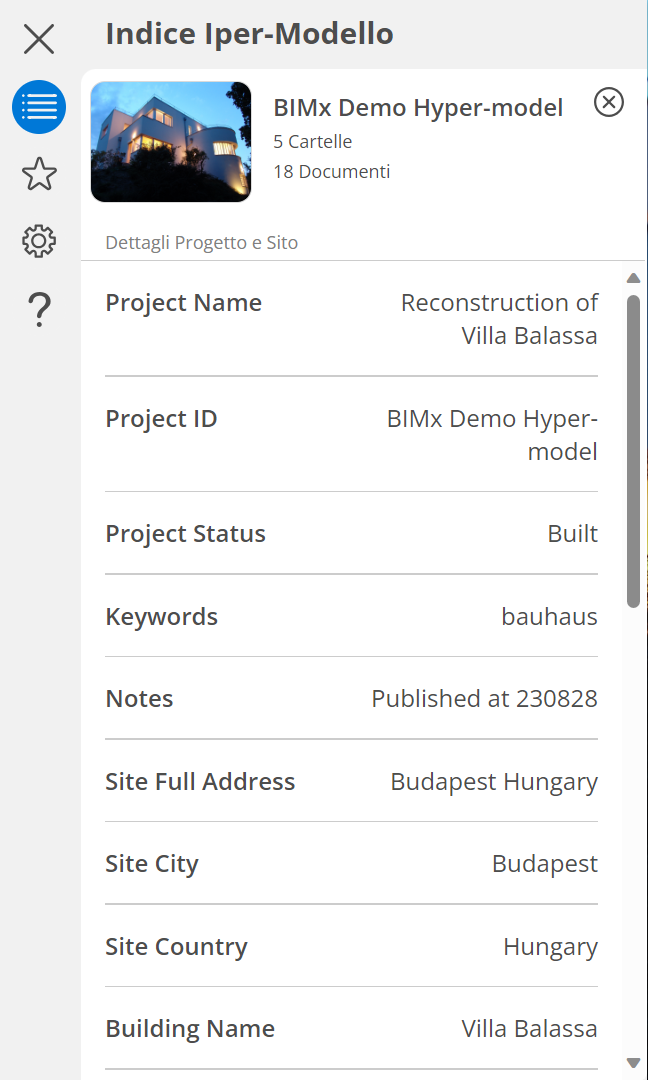648x1080 pixels.
Task: Click the Site Full Address row
Action: (351, 781)
